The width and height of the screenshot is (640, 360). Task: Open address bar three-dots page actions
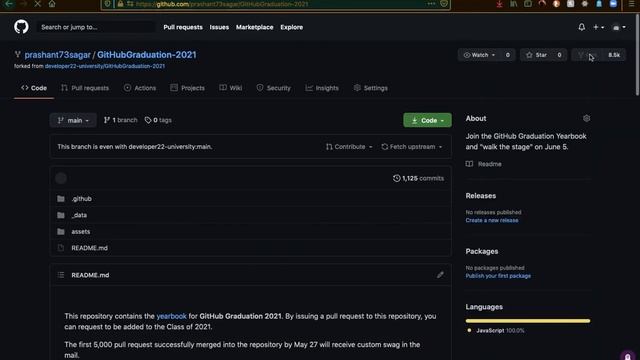[431, 4]
